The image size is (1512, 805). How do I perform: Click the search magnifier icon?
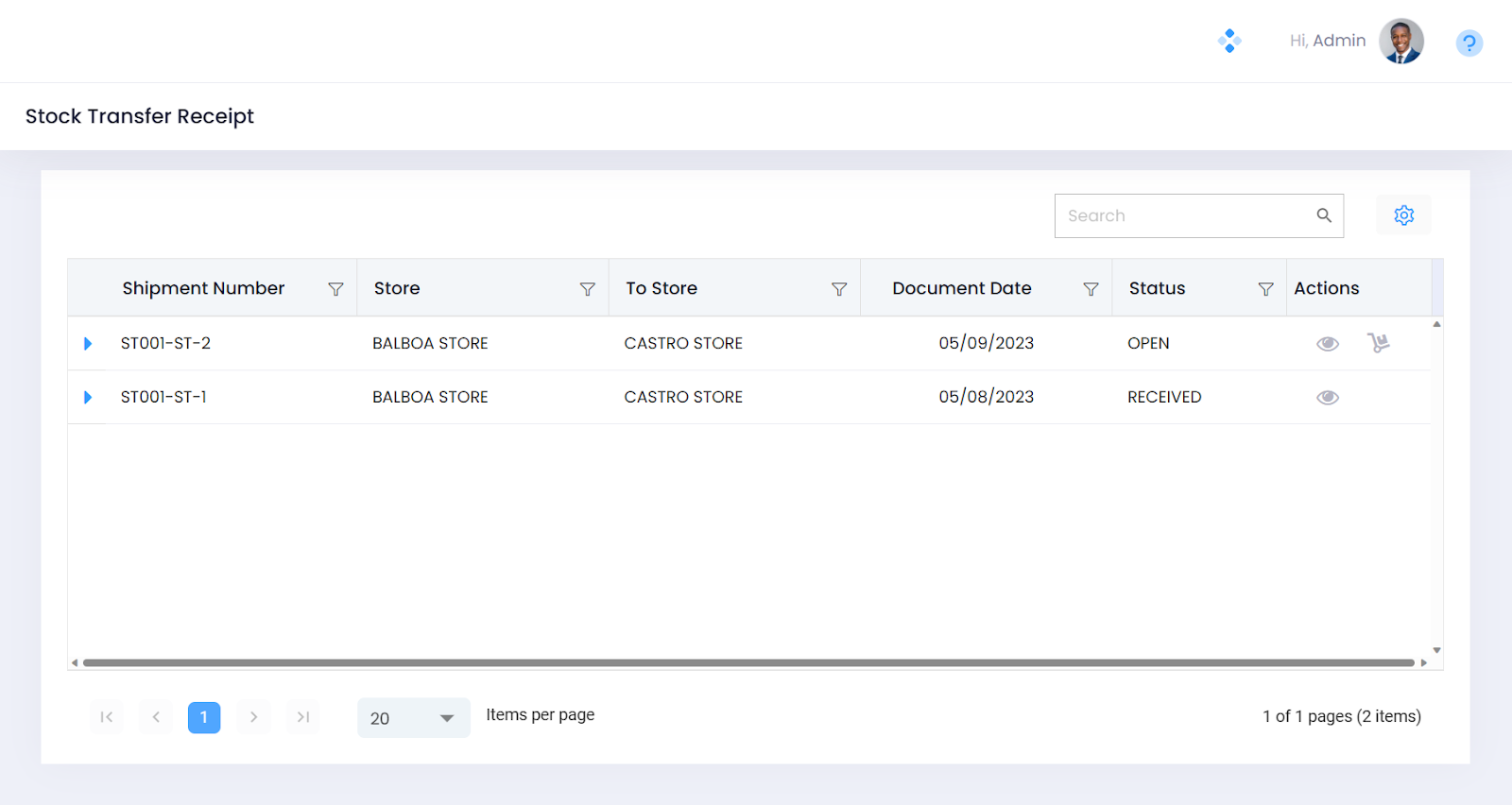point(1324,215)
